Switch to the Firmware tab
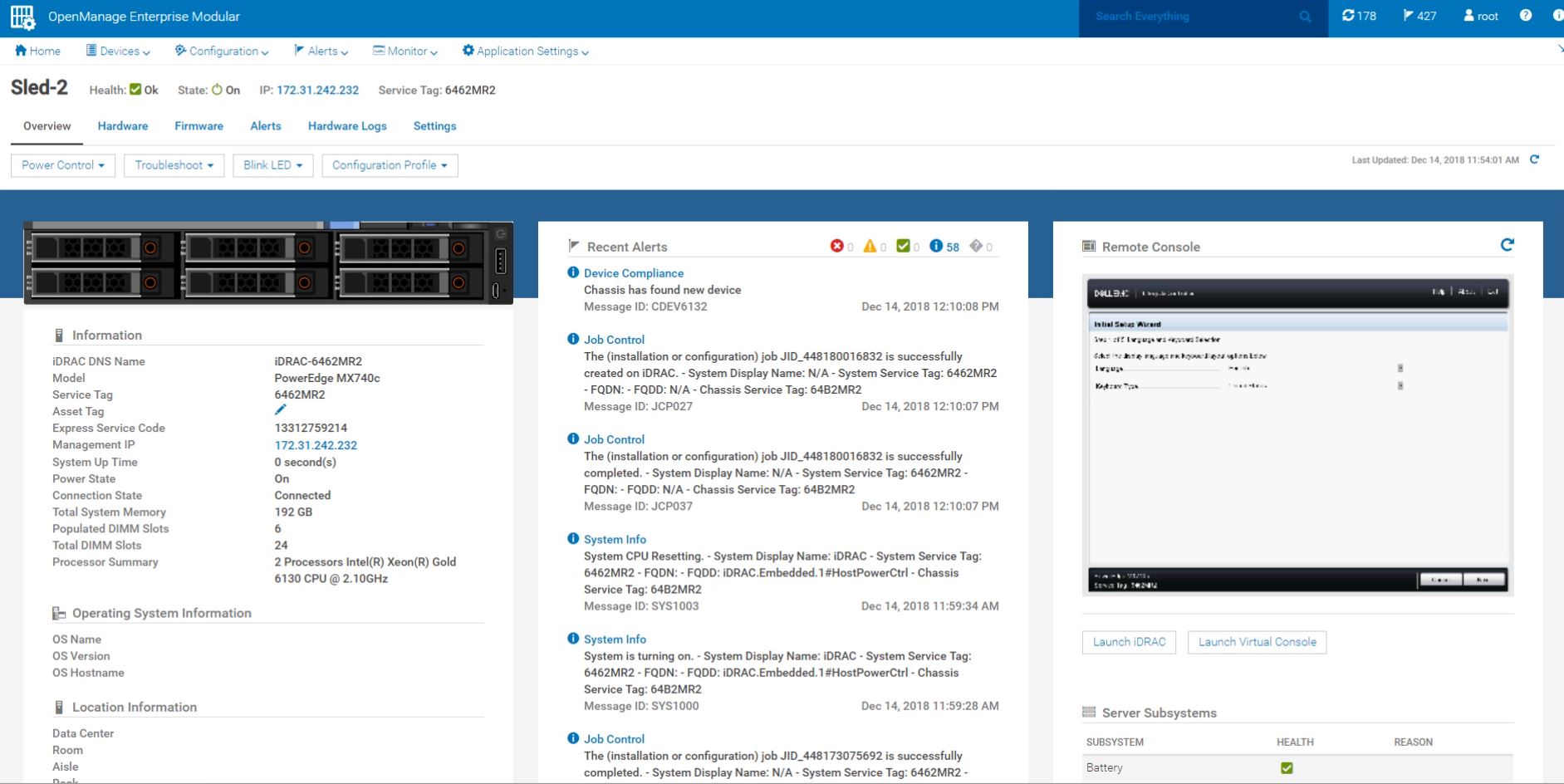This screenshot has width=1564, height=784. click(199, 126)
